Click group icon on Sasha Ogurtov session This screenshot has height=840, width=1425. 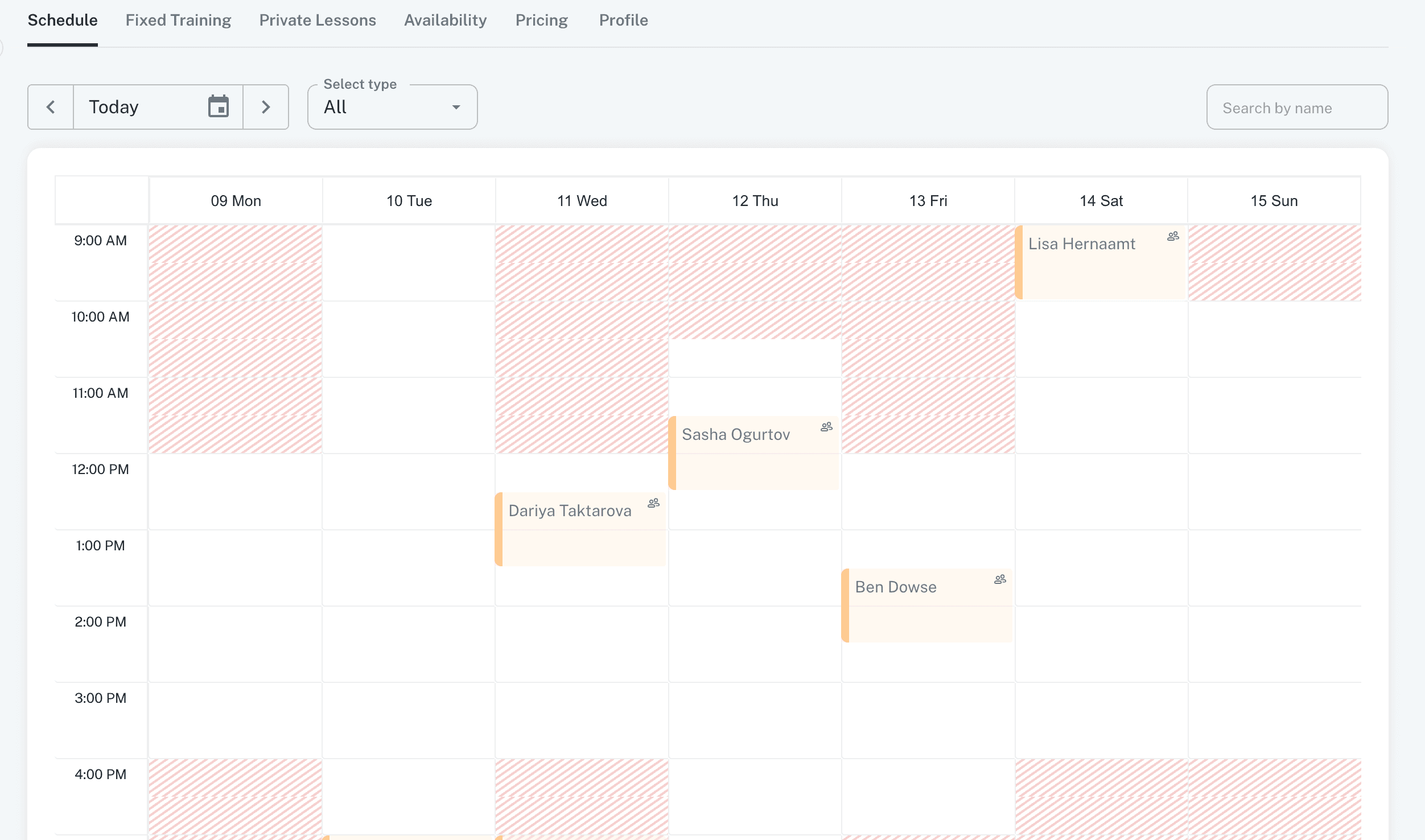tap(826, 427)
